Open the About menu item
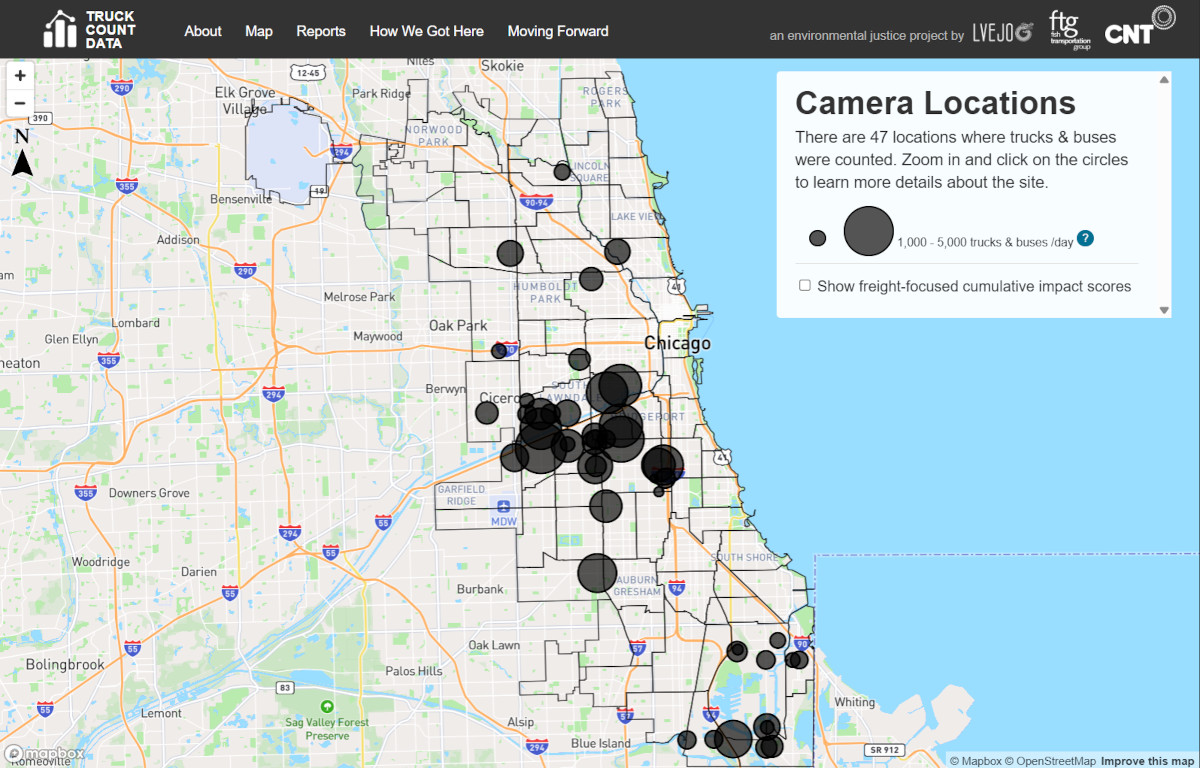1200x768 pixels. coord(203,31)
